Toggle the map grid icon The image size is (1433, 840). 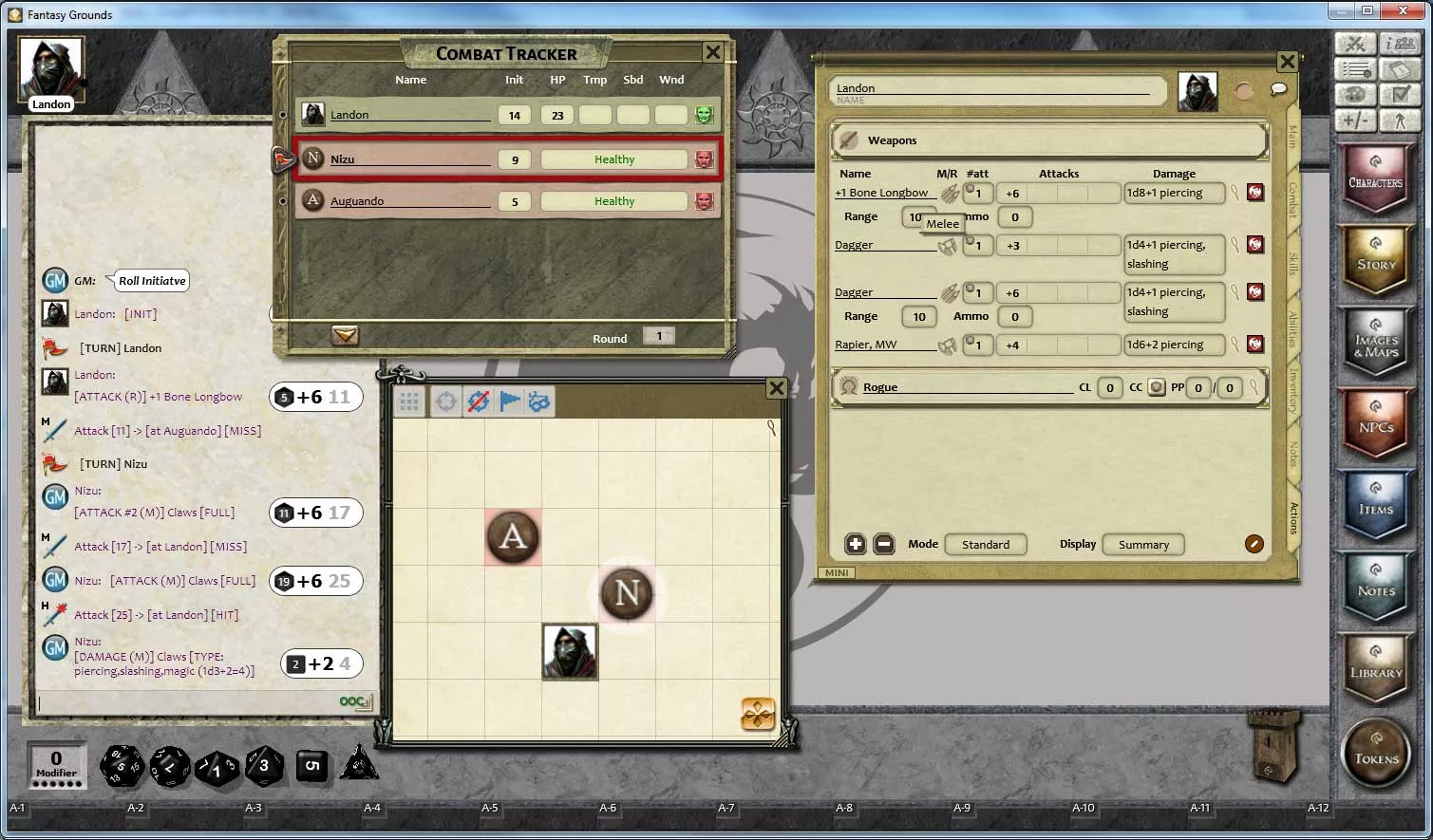(409, 401)
